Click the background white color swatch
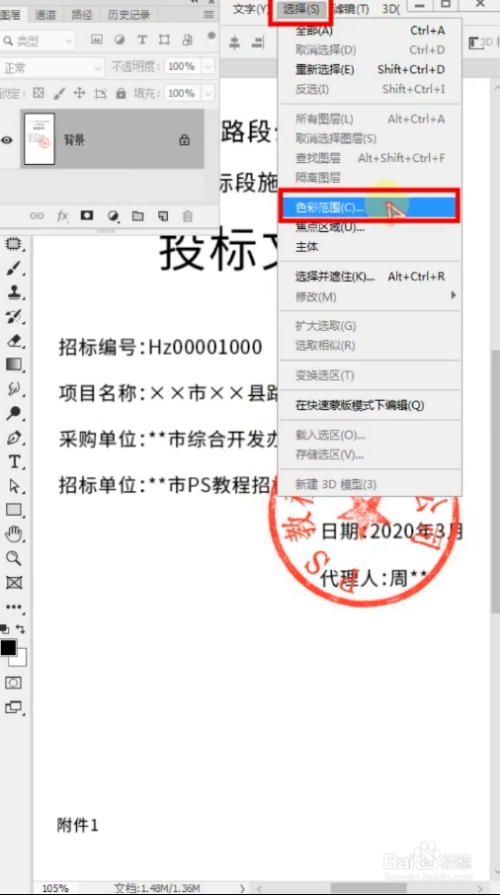 pyautogui.click(x=21, y=659)
